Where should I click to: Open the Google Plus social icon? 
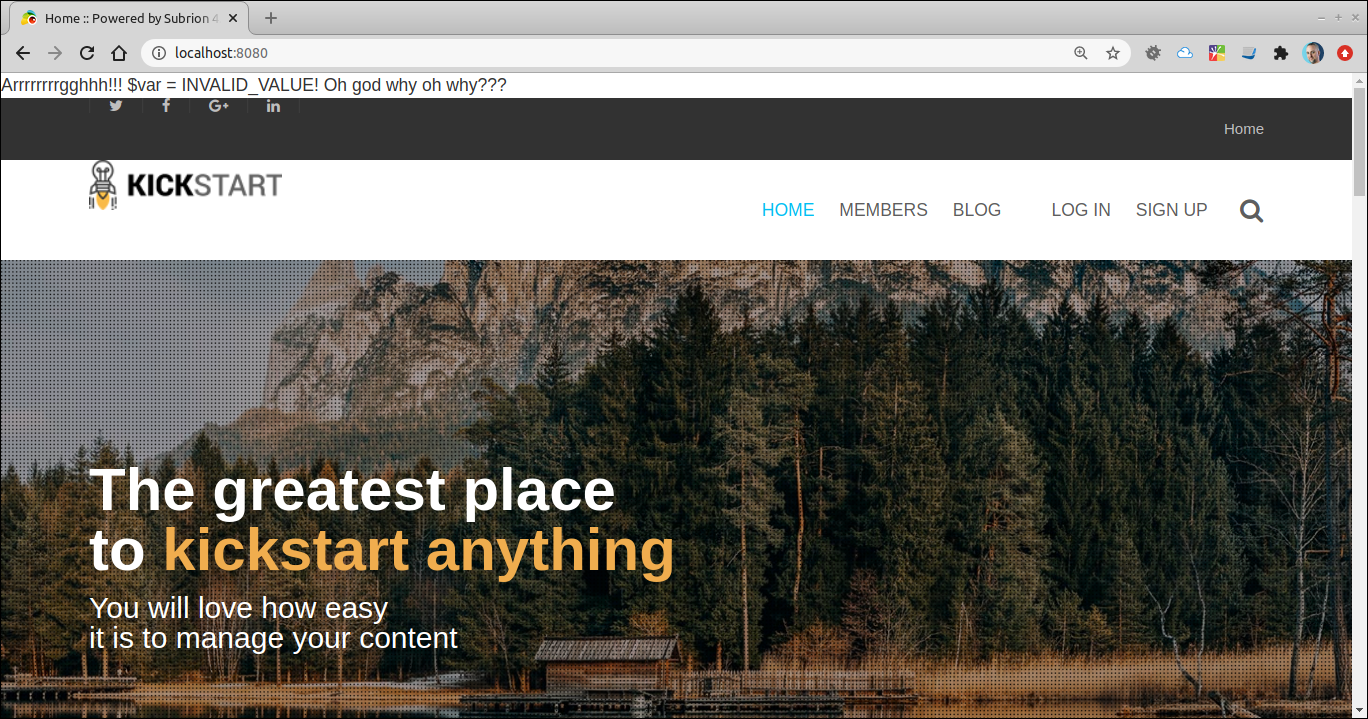219,106
